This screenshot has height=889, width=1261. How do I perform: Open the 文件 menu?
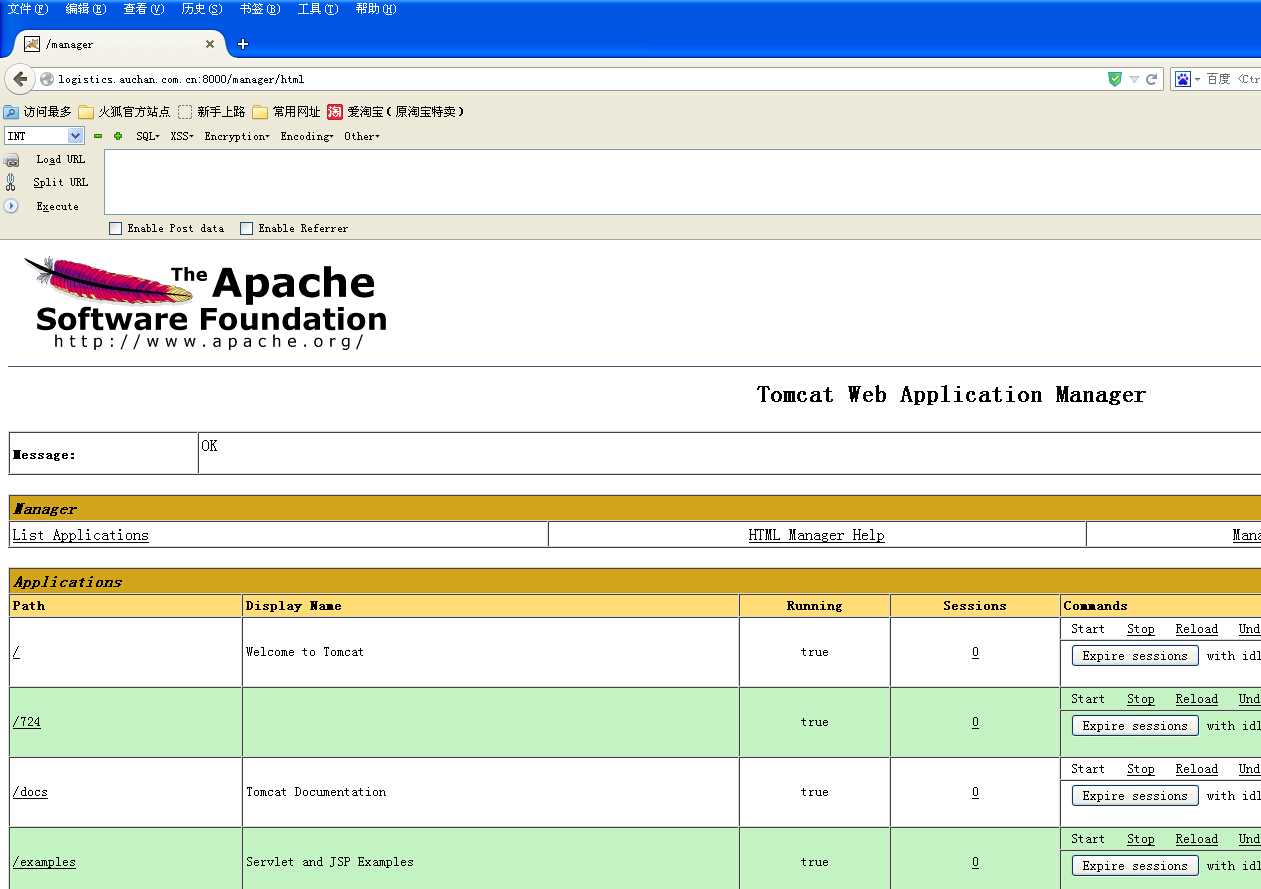pos(28,9)
